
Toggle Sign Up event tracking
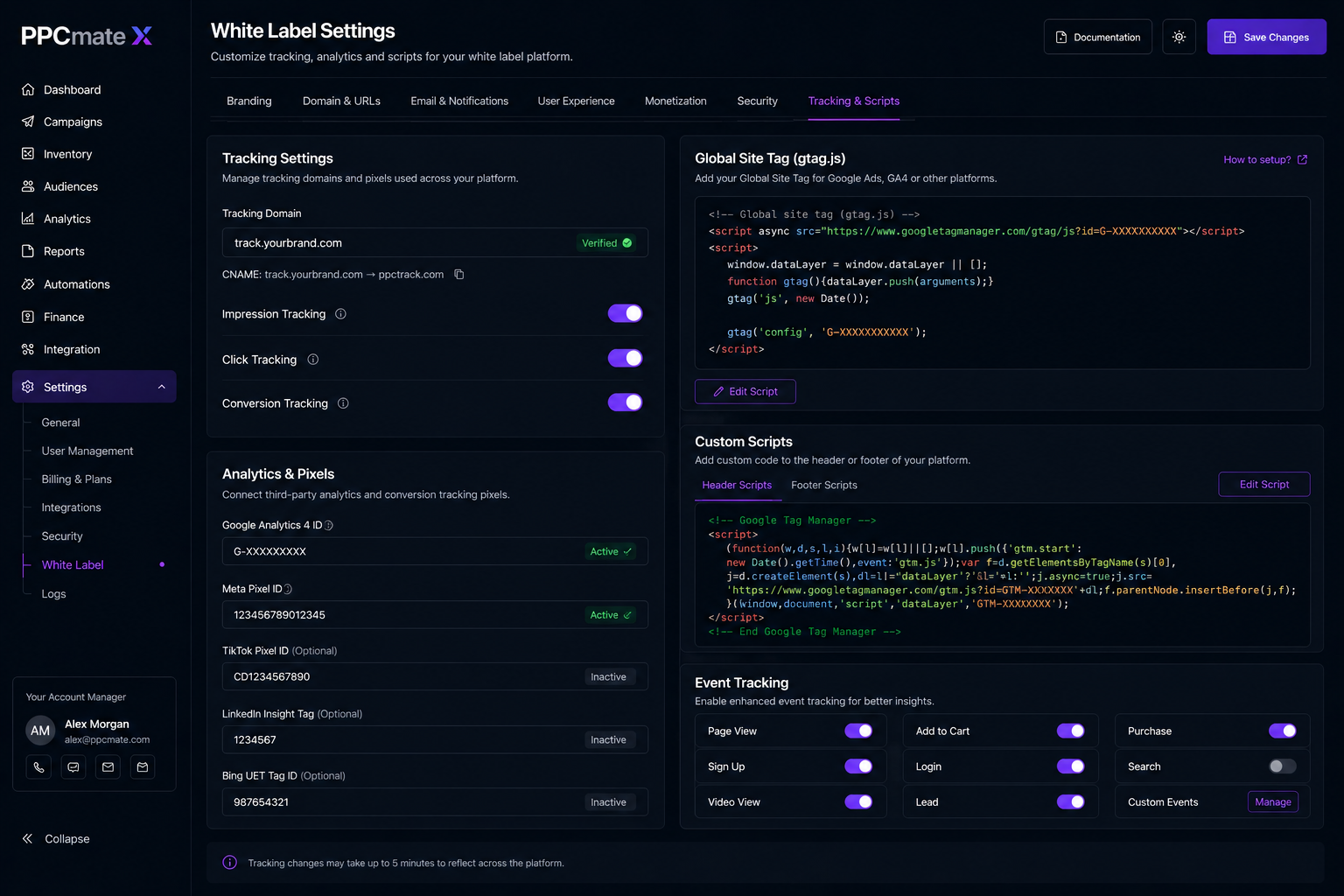(858, 766)
